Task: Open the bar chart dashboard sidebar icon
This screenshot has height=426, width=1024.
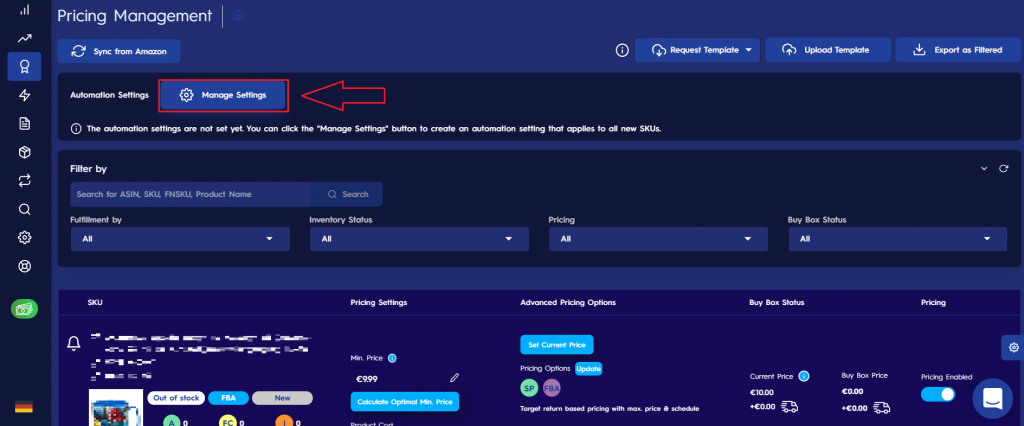Action: click(x=25, y=10)
